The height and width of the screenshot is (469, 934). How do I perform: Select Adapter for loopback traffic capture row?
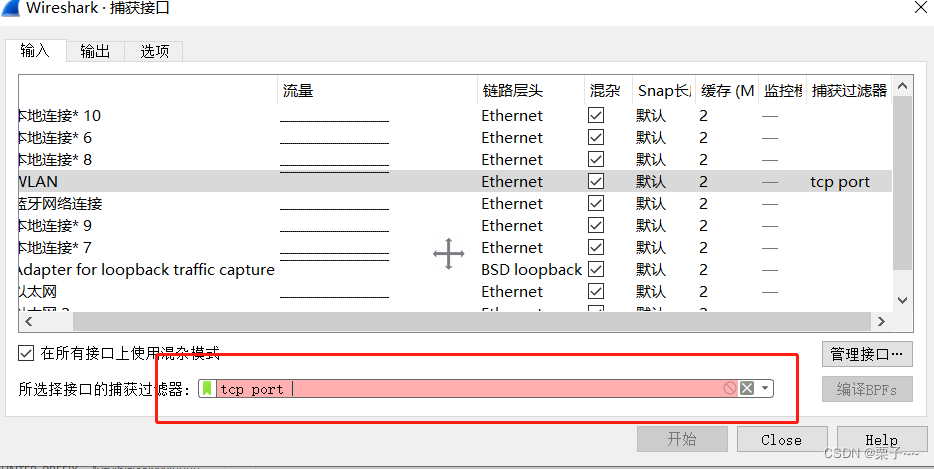(x=455, y=269)
